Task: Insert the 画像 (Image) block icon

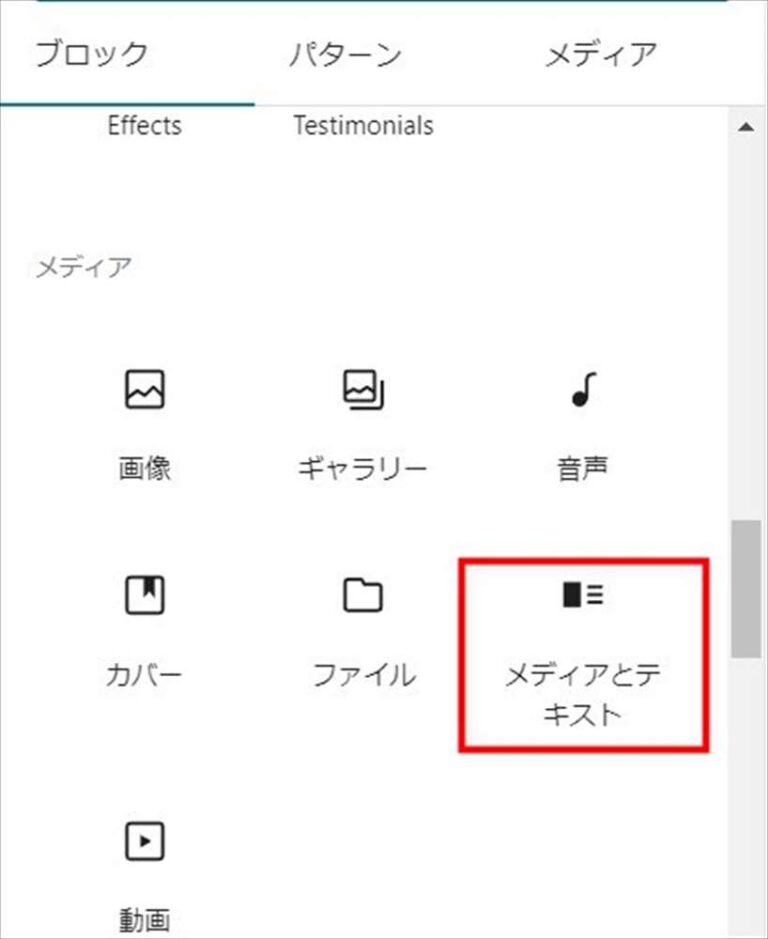Action: [x=145, y=390]
